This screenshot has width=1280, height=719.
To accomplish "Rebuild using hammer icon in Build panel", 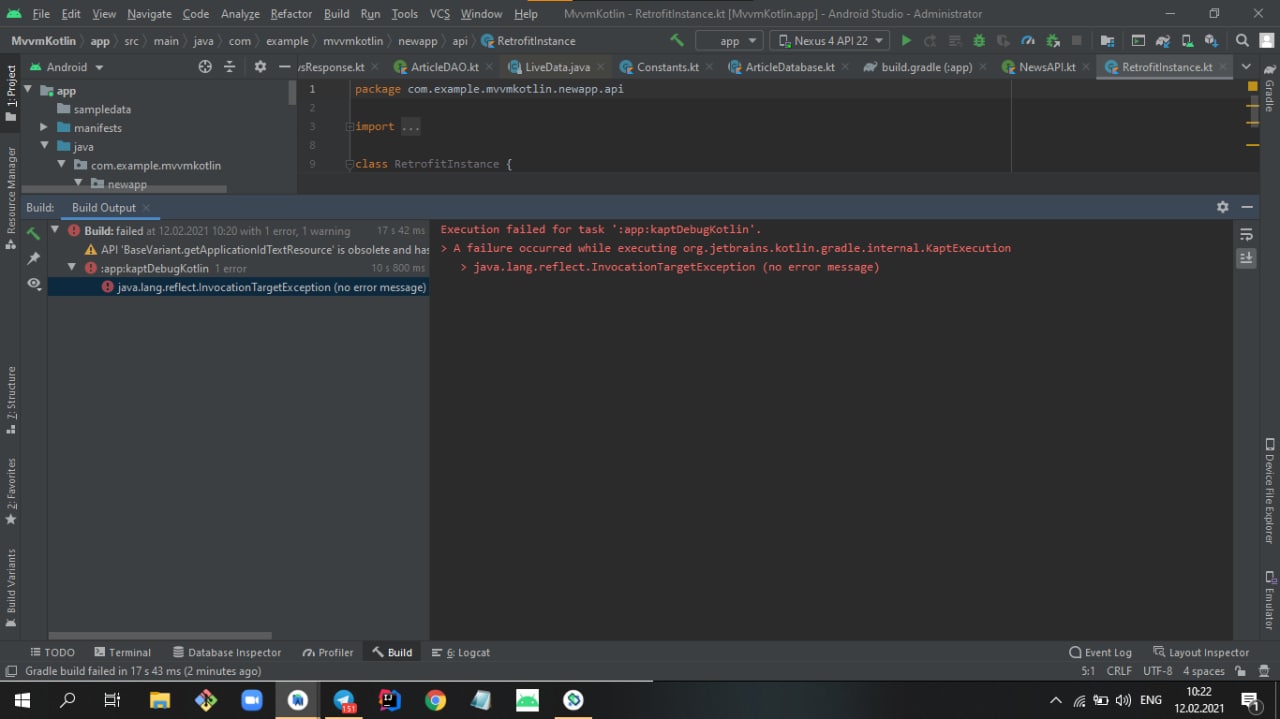I will tap(33, 233).
